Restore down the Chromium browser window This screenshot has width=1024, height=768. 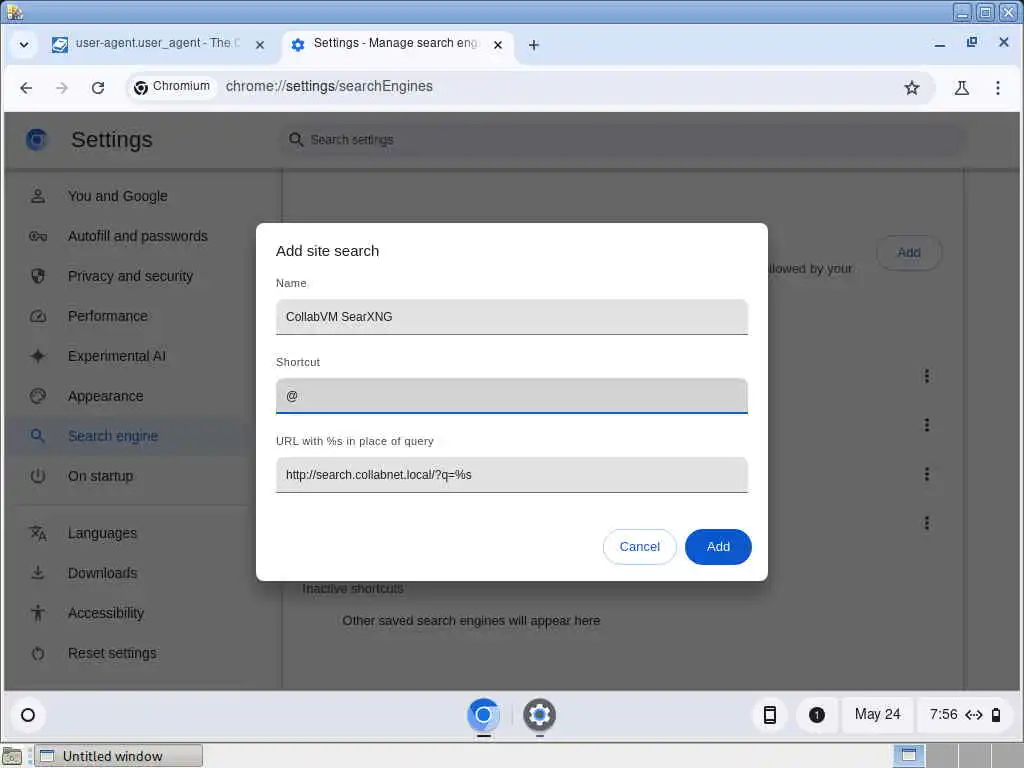click(972, 42)
